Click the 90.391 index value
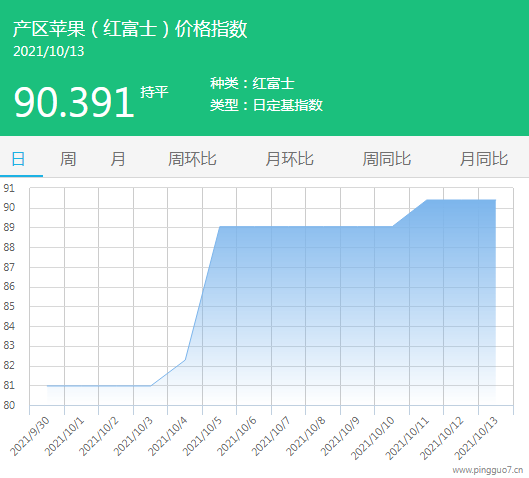Viewport: 529px width, 478px height. tap(74, 102)
